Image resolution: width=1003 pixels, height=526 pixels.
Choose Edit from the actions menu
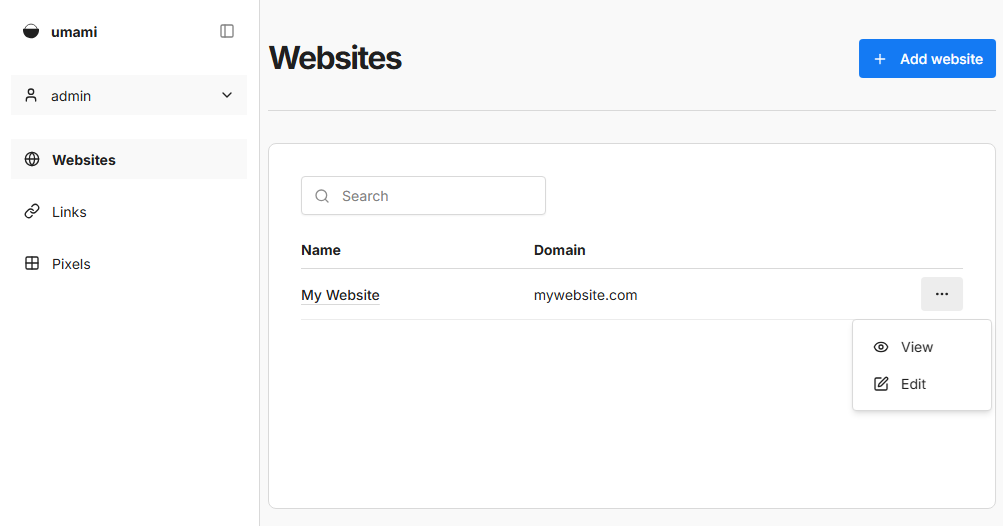tap(913, 384)
